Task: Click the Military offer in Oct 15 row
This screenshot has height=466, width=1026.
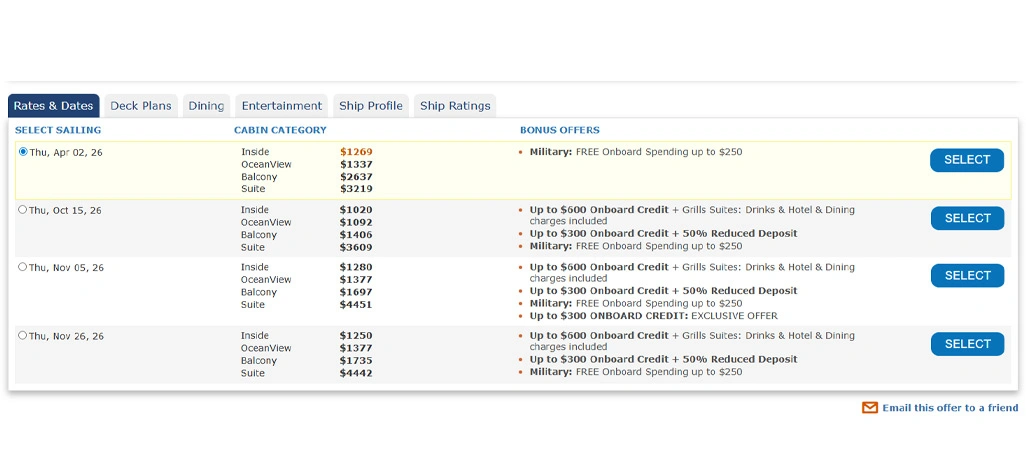Action: [636, 246]
